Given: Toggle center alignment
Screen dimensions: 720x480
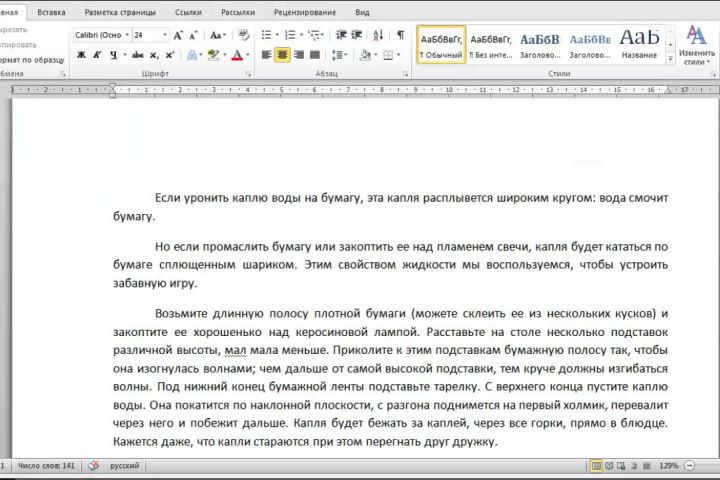Looking at the screenshot, I should [282, 55].
